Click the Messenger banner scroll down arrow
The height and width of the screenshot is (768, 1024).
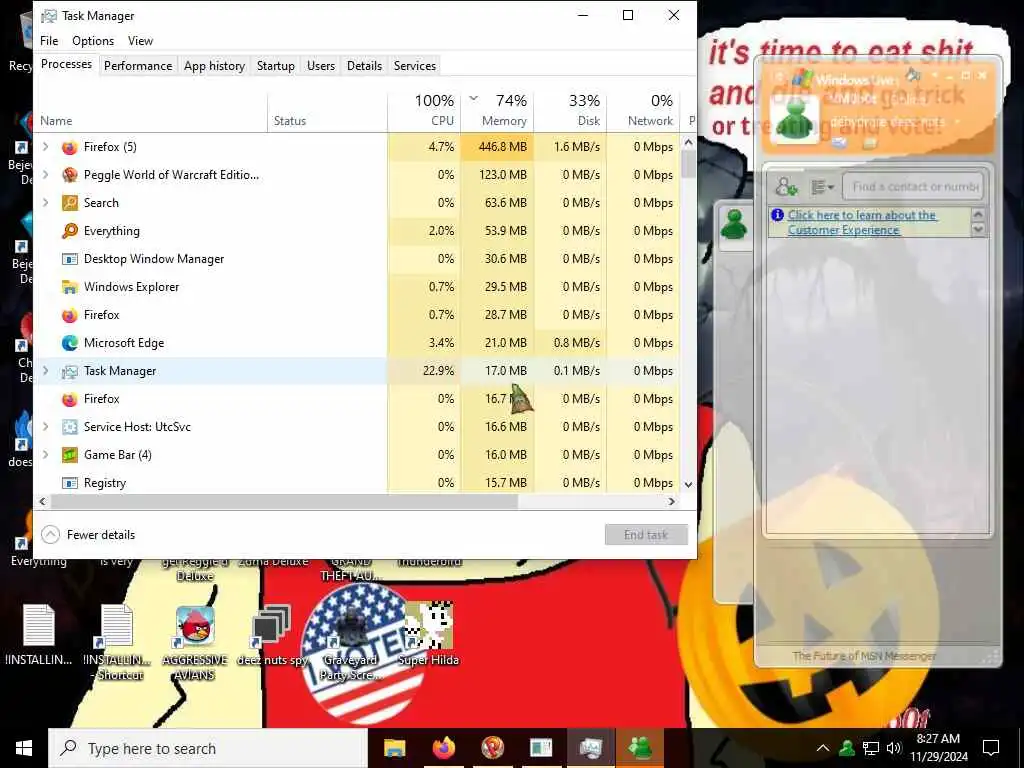pyautogui.click(x=978, y=230)
